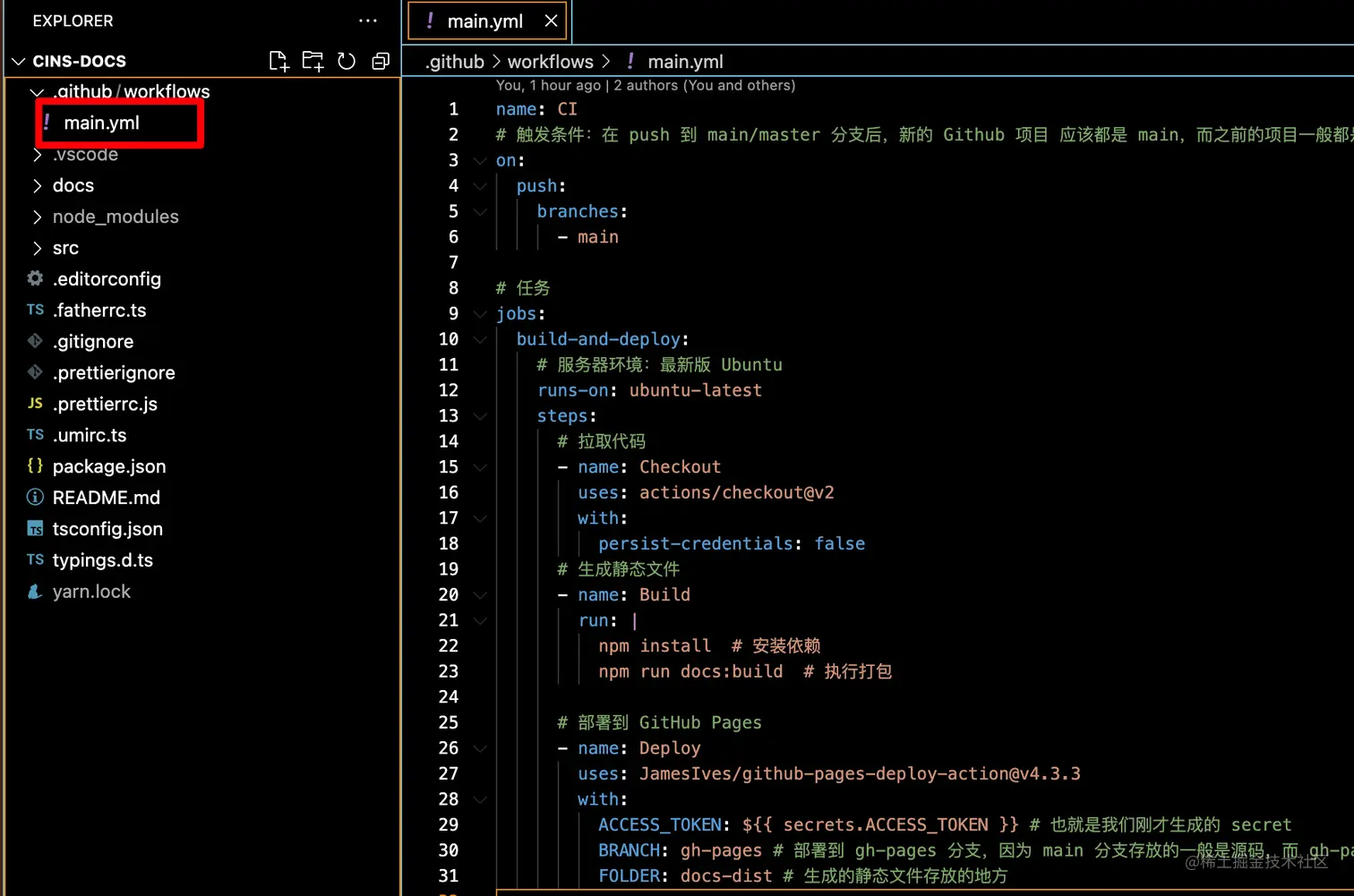Viewport: 1354px width, 896px height.
Task: Create a new file in CINS-DOCS
Action: (279, 61)
